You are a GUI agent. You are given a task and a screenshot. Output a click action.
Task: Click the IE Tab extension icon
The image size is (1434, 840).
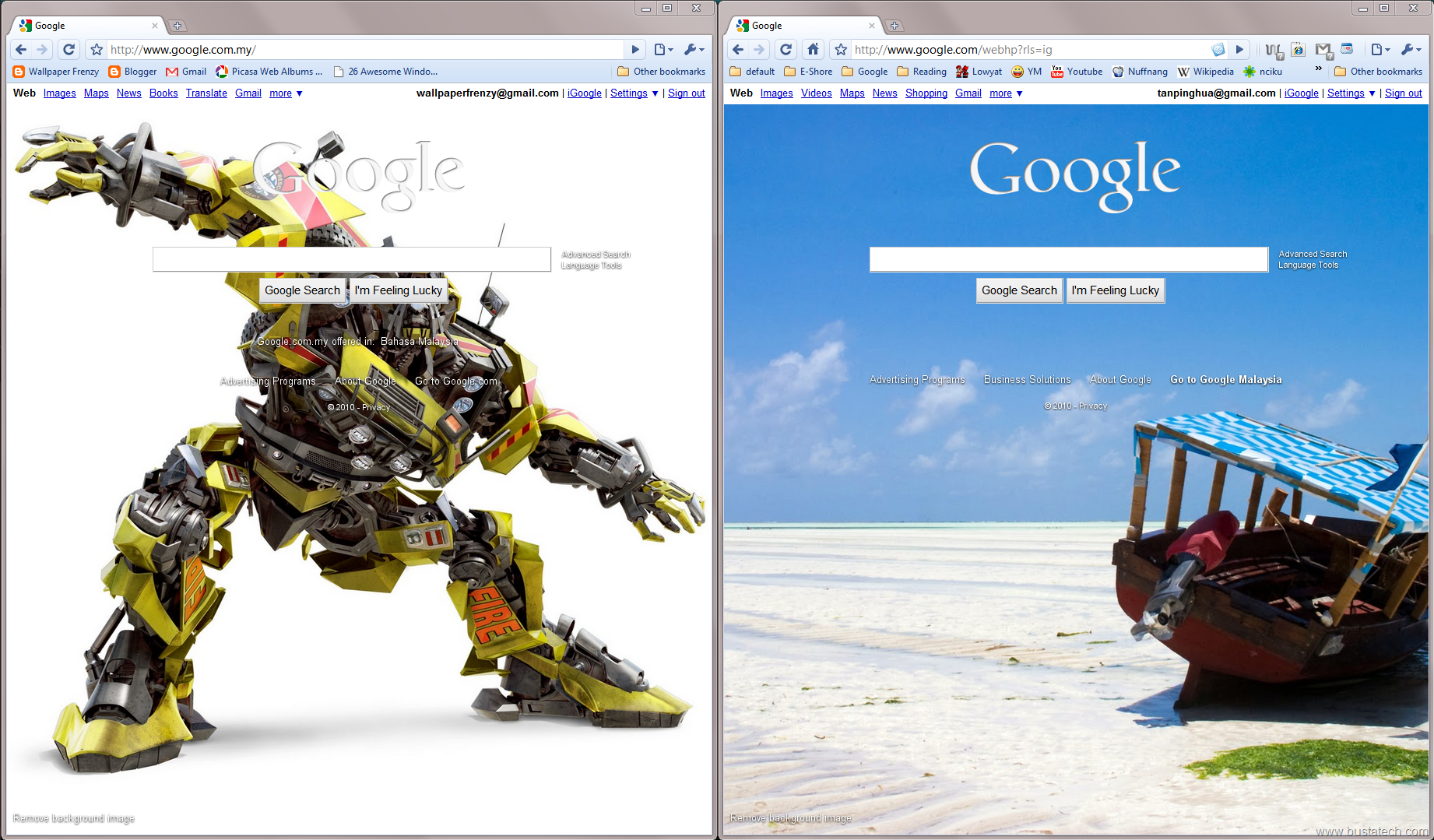click(1298, 50)
